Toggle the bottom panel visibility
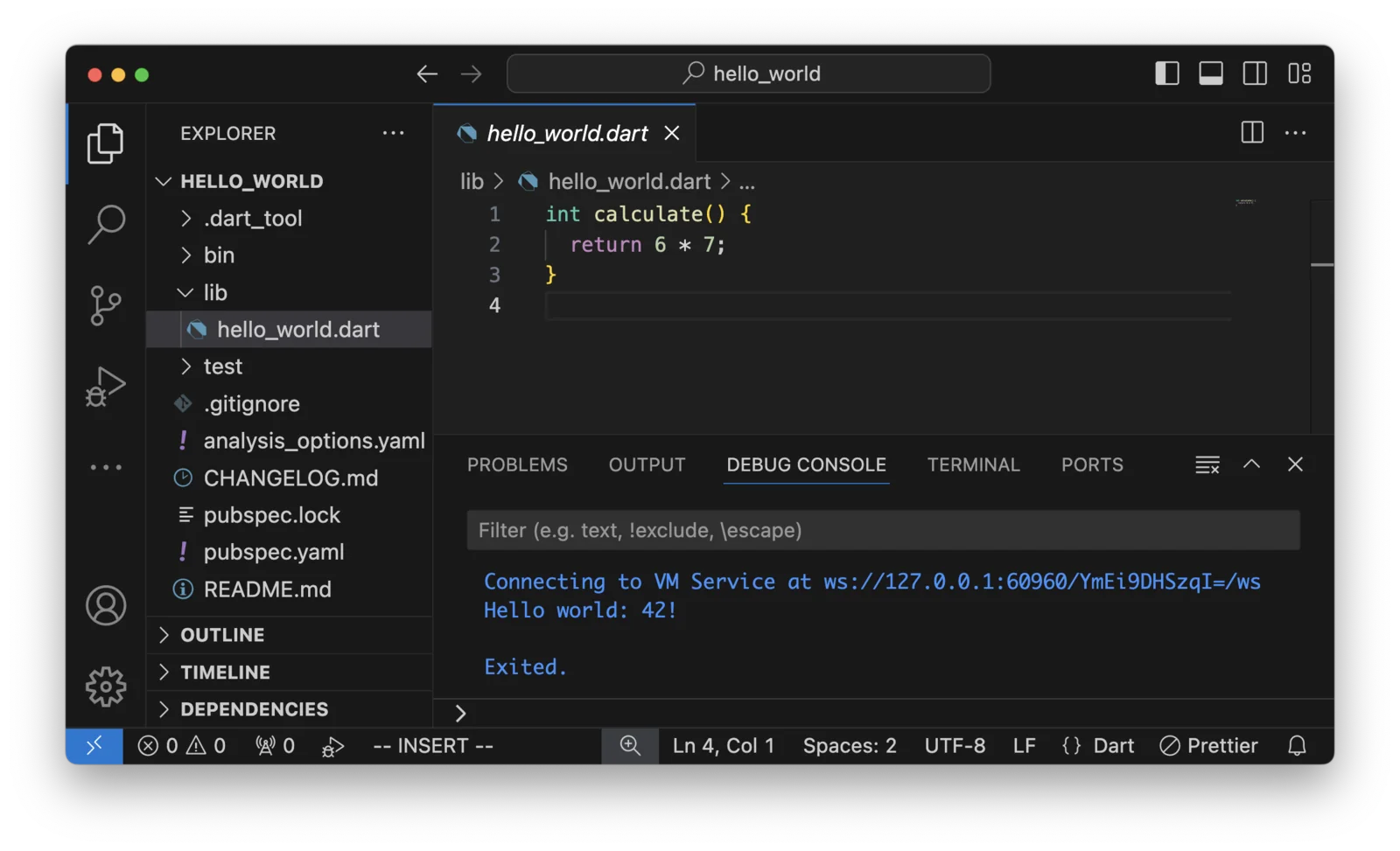Image resolution: width=1400 pixels, height=851 pixels. point(1211,73)
